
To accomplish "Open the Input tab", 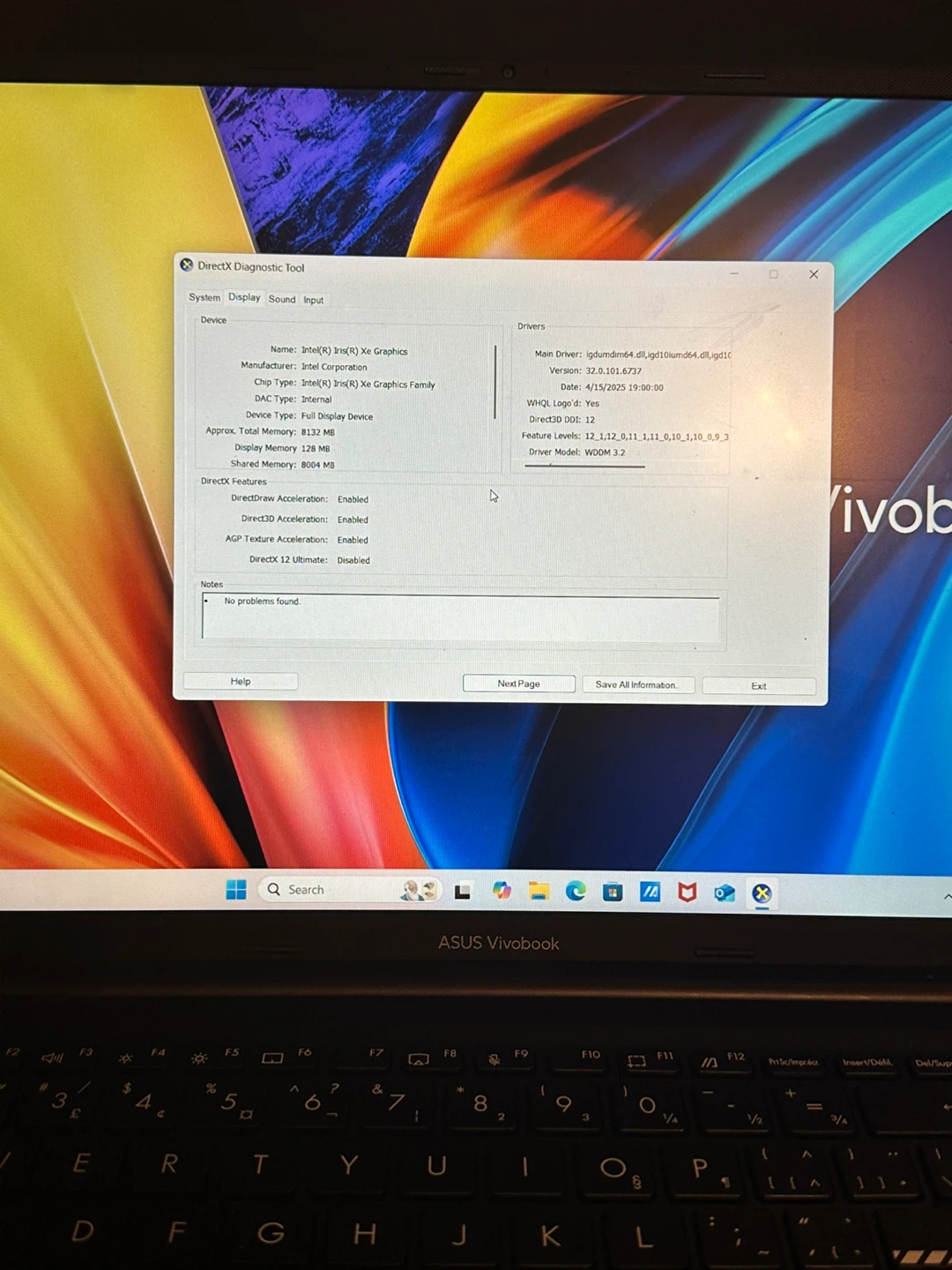I will [313, 300].
